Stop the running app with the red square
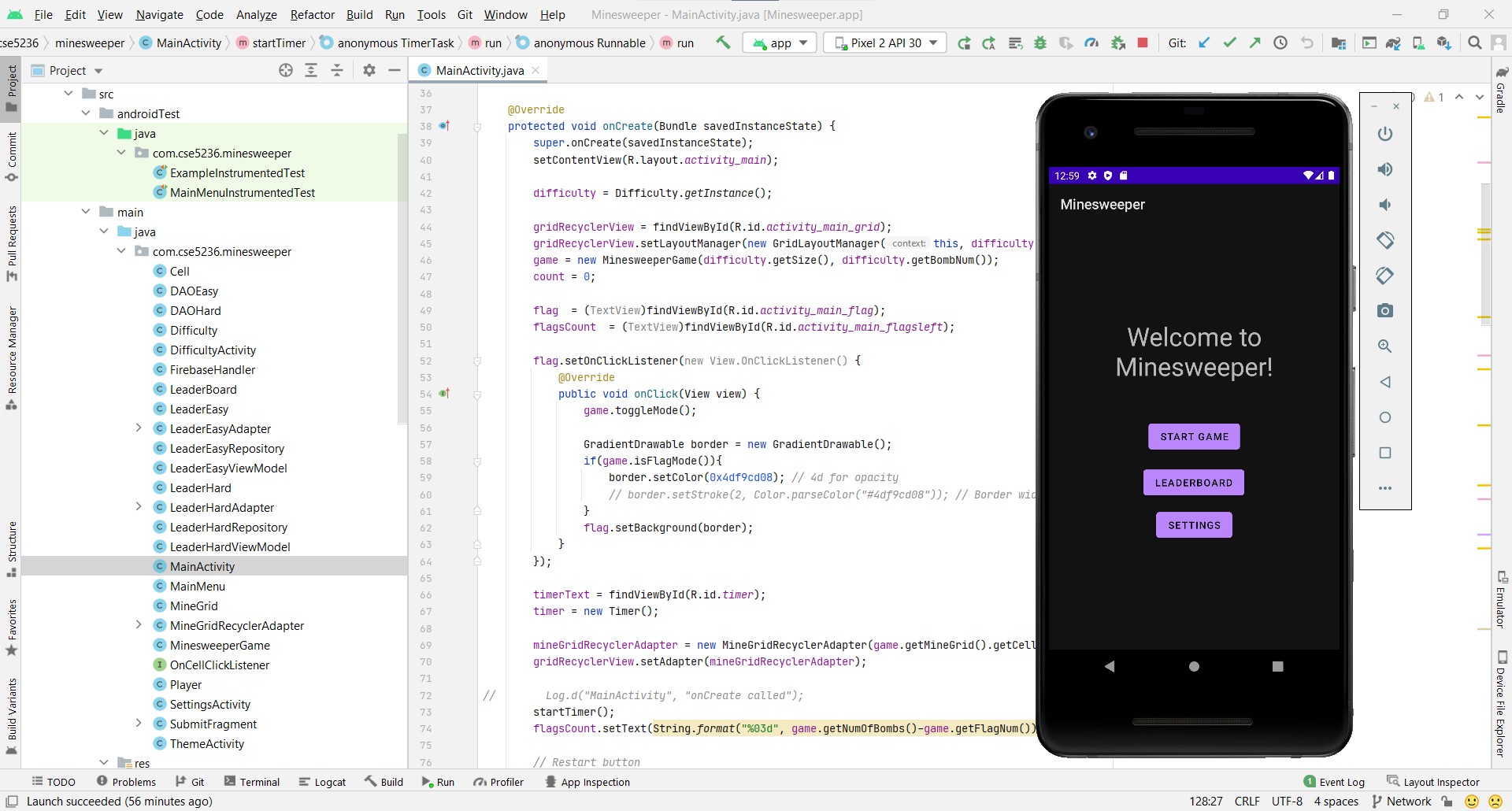Viewport: 1512px width, 811px height. [1143, 43]
